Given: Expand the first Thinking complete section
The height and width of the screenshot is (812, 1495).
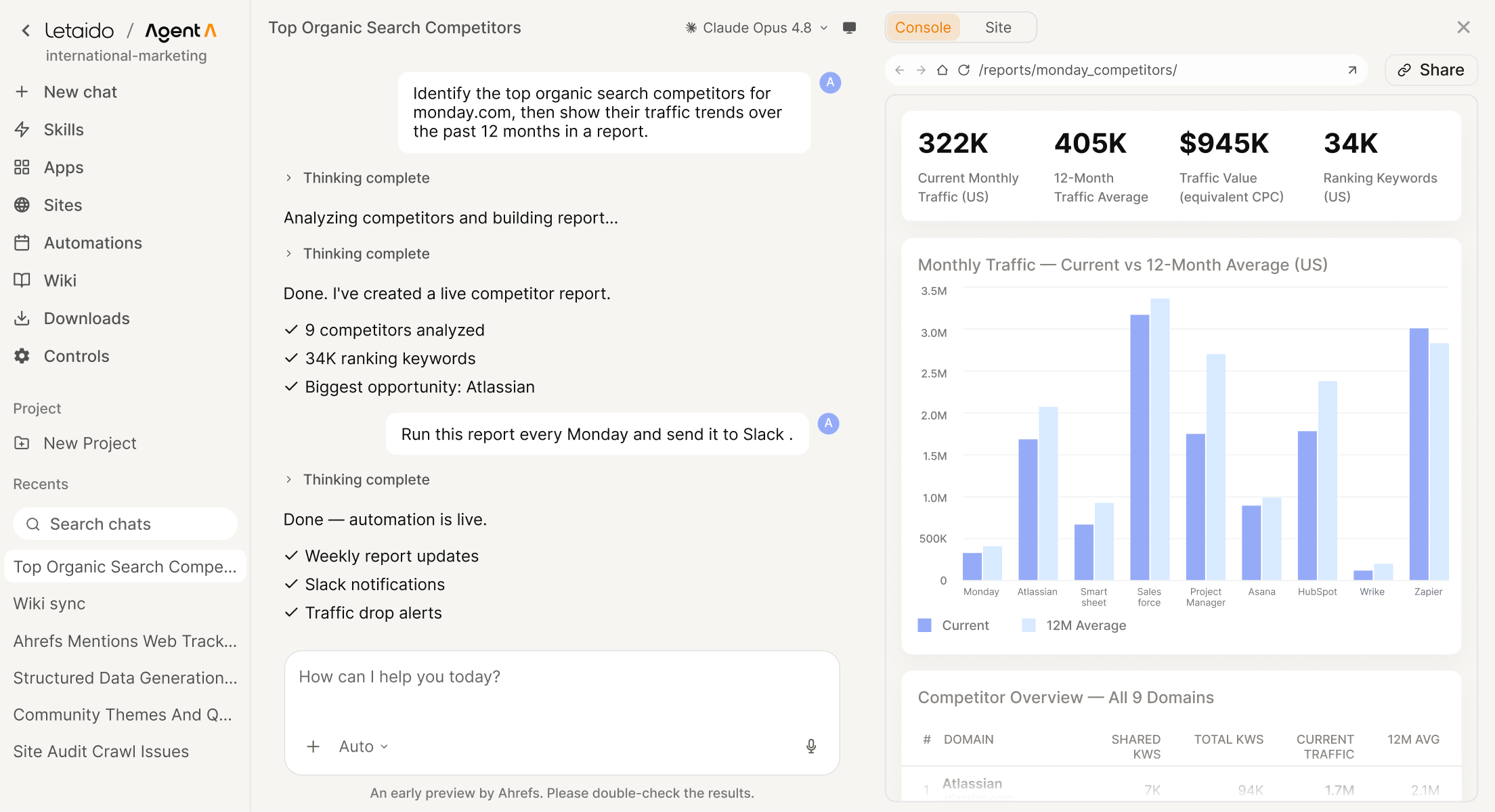Looking at the screenshot, I should click(x=357, y=178).
